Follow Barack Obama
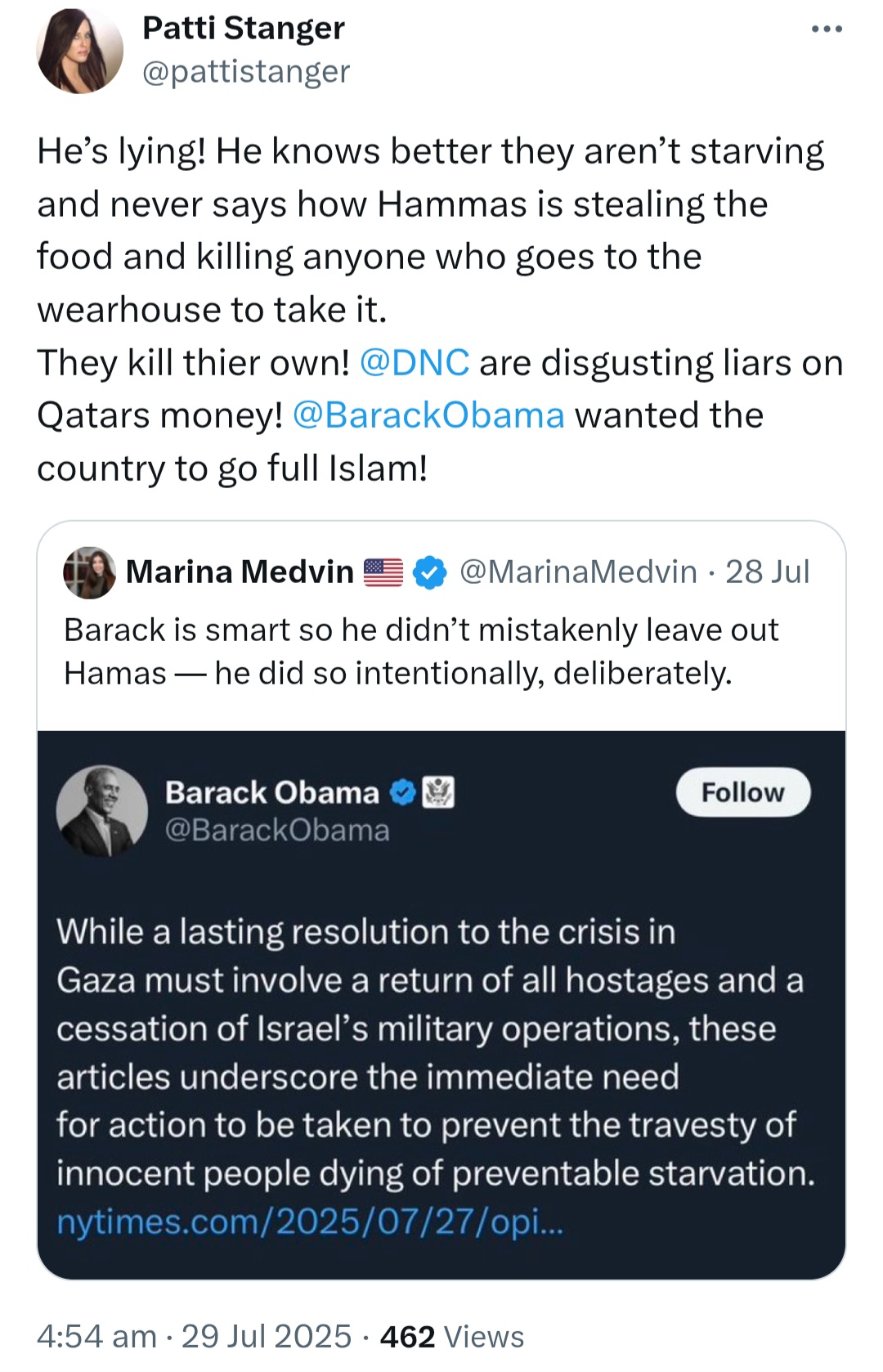Viewport: 883px width, 1372px height. point(743,792)
